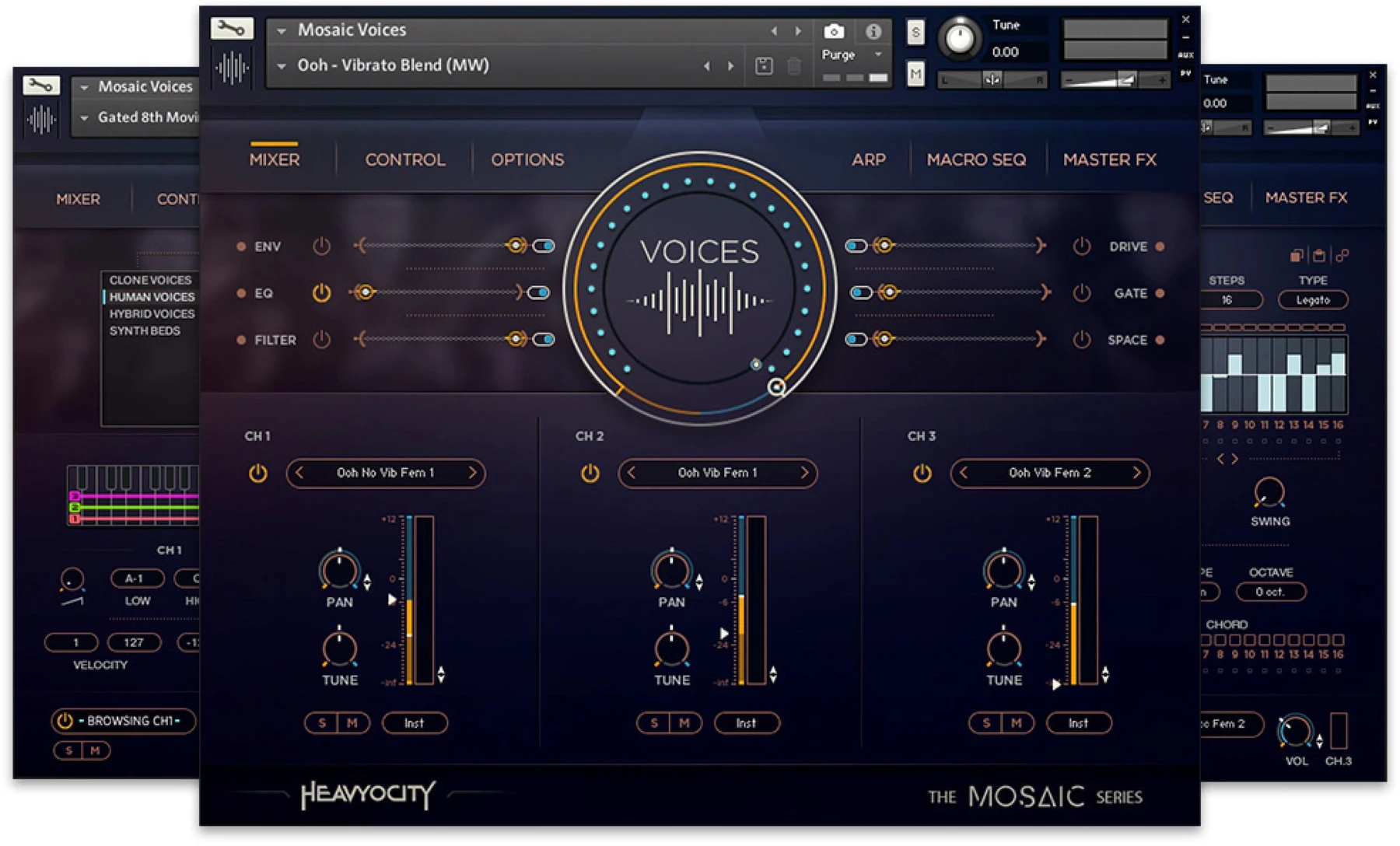Viewport: 1400px width, 846px height.
Task: Choose next sound after Ooh Vib Fem 2
Action: coord(1136,473)
